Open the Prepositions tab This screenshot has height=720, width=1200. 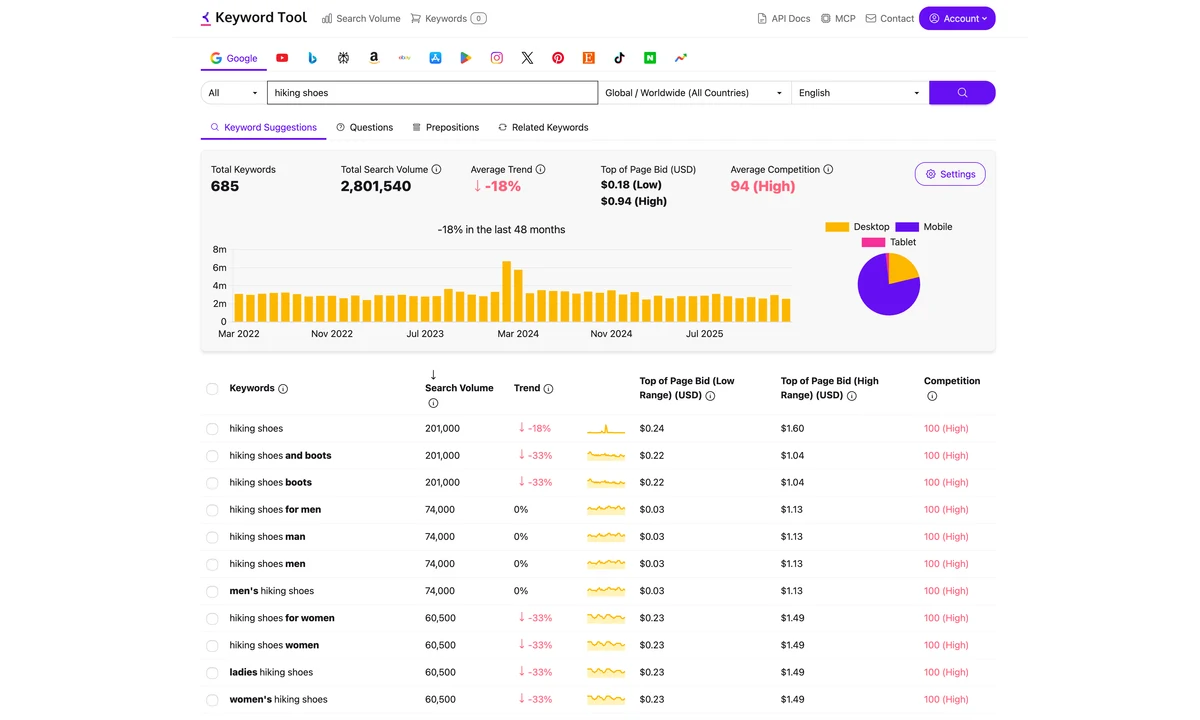[446, 127]
